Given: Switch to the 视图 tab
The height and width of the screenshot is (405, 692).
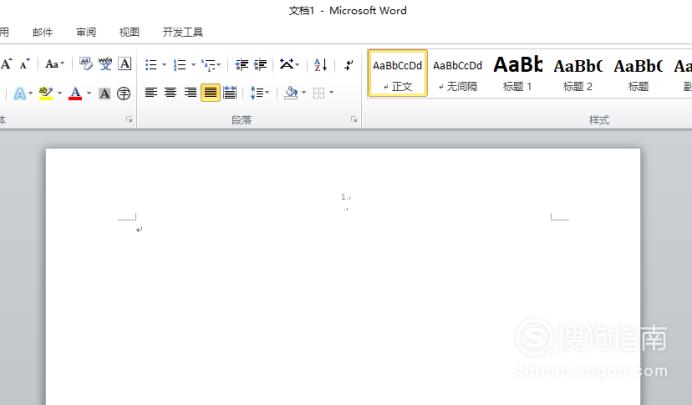Looking at the screenshot, I should click(x=129, y=32).
